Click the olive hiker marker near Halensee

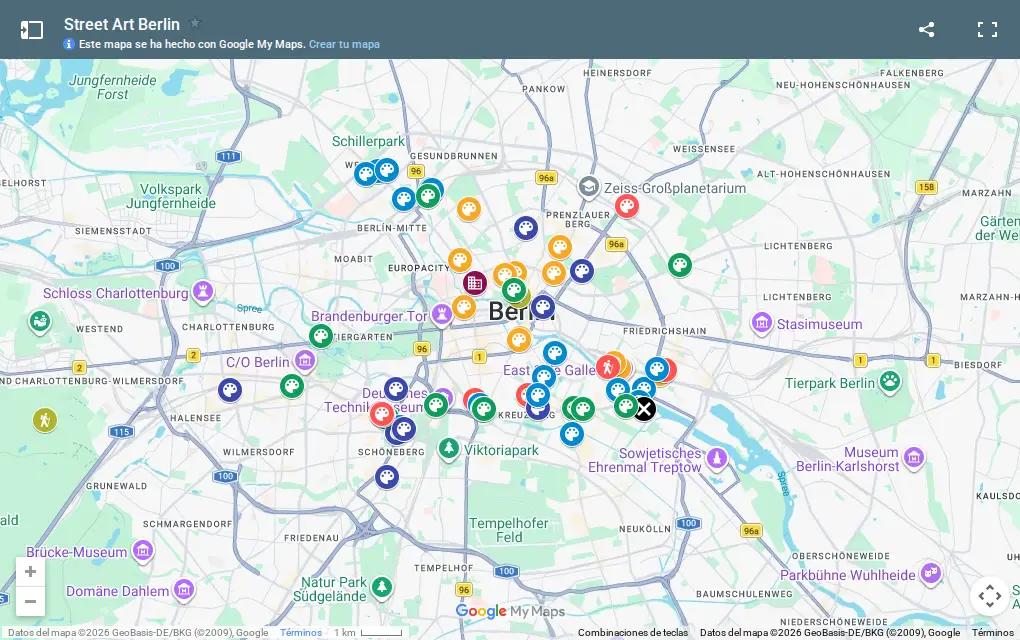pos(45,420)
